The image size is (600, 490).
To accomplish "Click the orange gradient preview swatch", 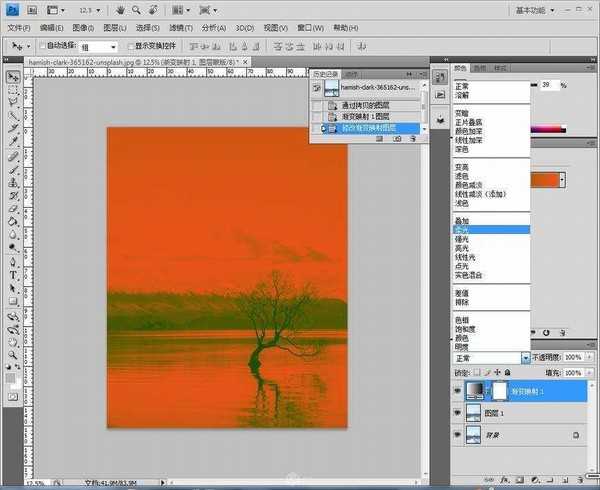I will (543, 179).
